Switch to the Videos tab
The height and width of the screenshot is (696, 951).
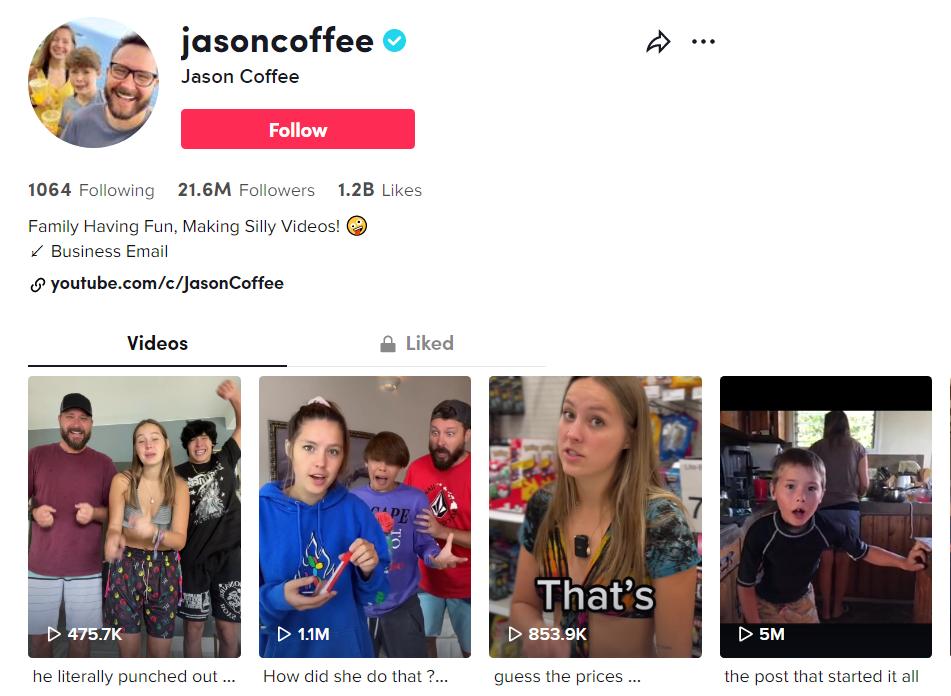(x=157, y=344)
